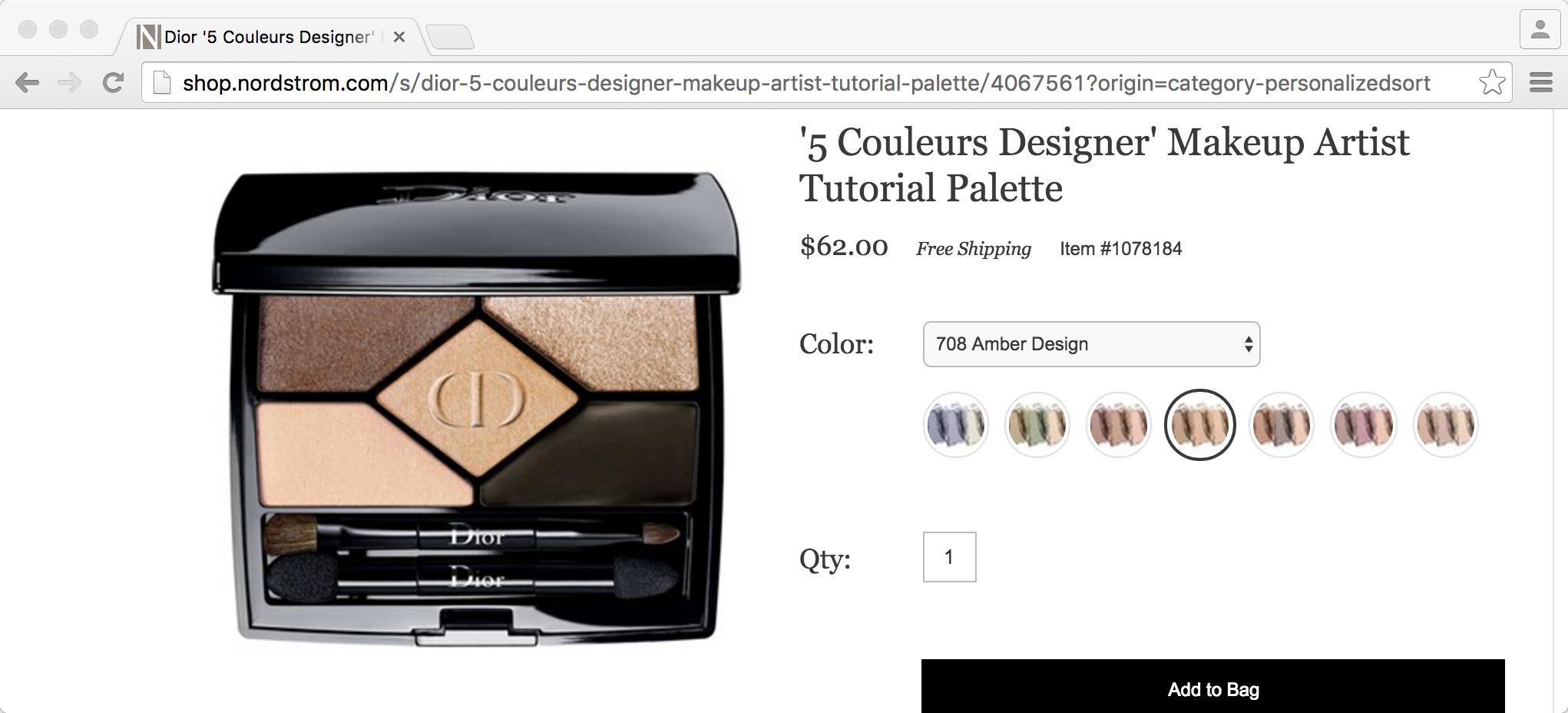The height and width of the screenshot is (713, 1568).
Task: Choose the circled amber palette swatch
Action: point(1199,425)
